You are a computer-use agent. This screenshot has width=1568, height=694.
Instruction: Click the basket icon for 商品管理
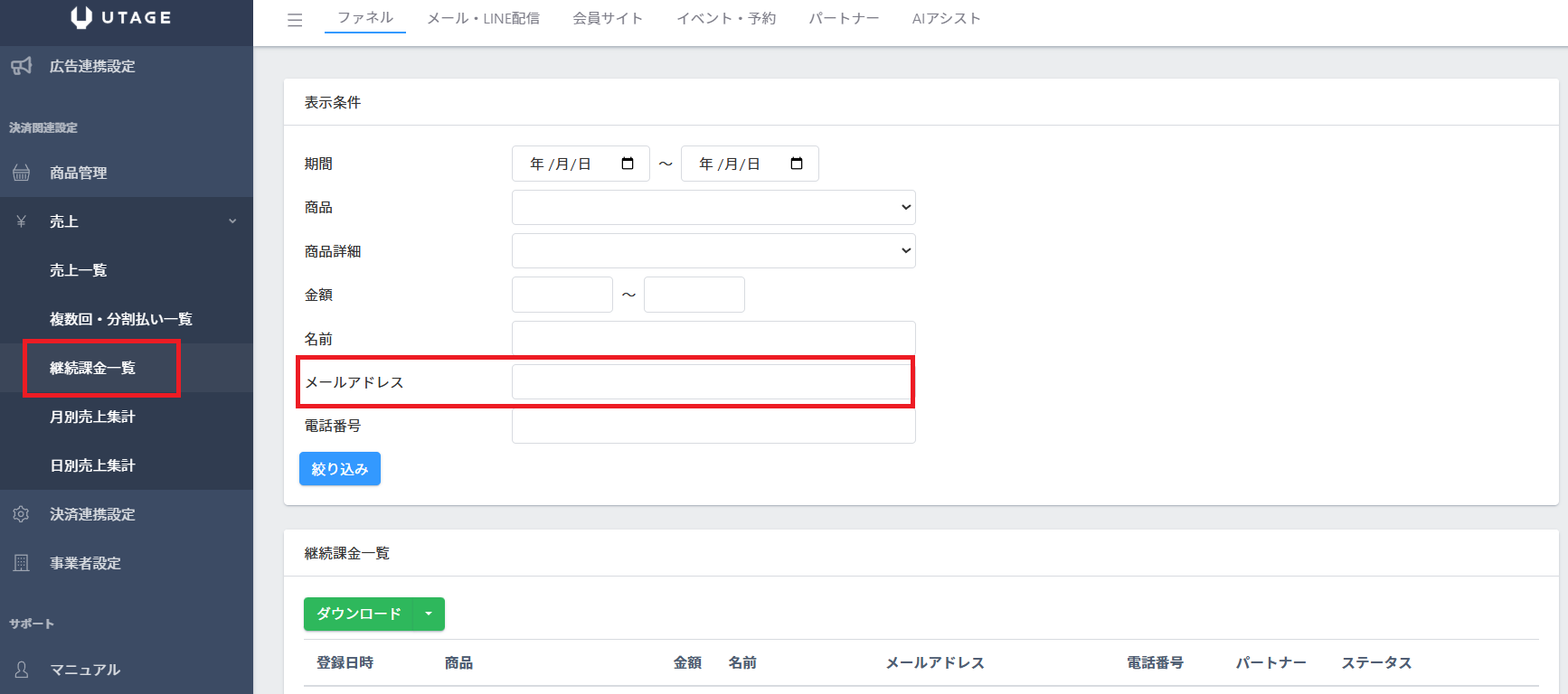pos(22,173)
